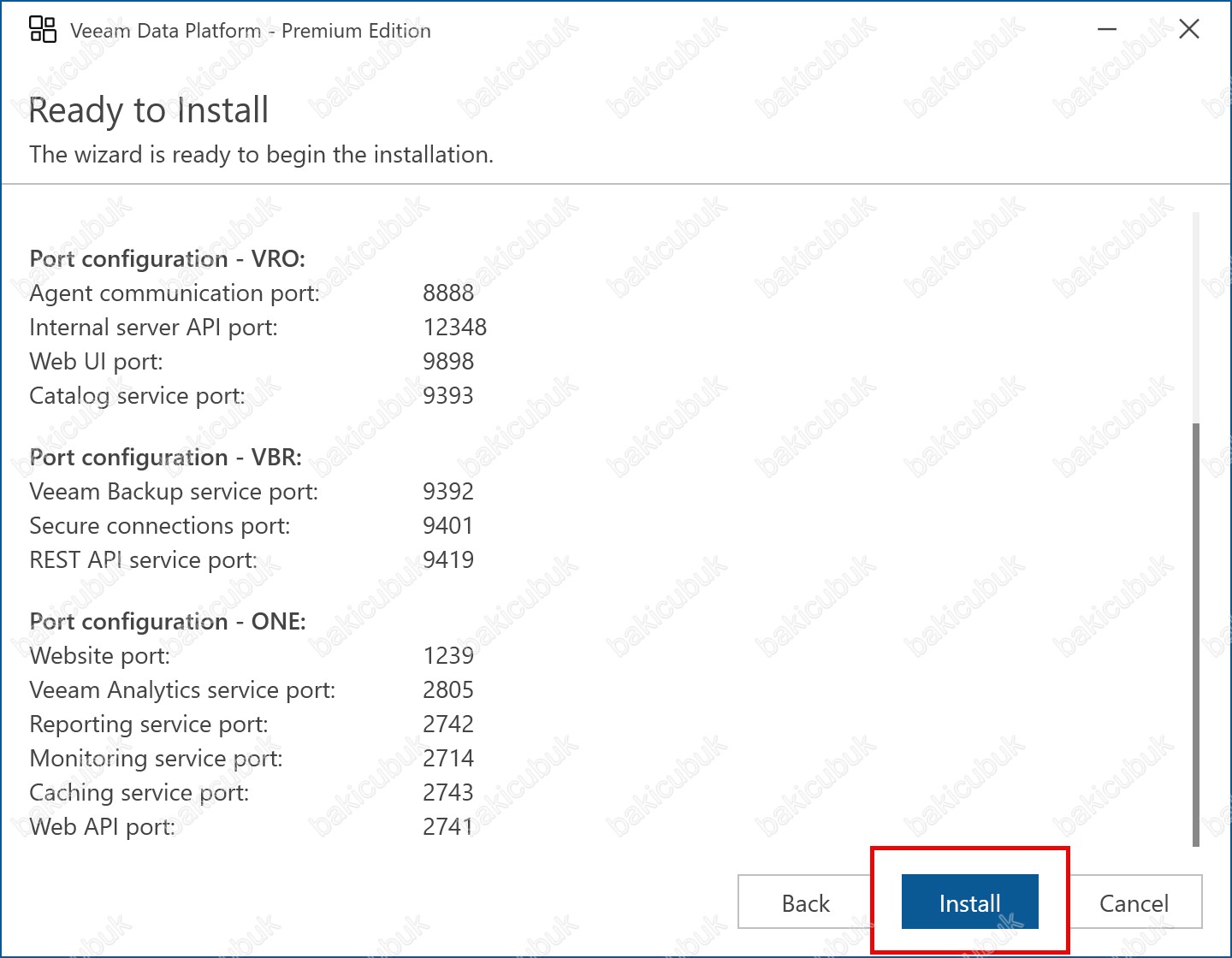Viewport: 1232px width, 958px height.
Task: Click the Web UI port label
Action: (96, 361)
